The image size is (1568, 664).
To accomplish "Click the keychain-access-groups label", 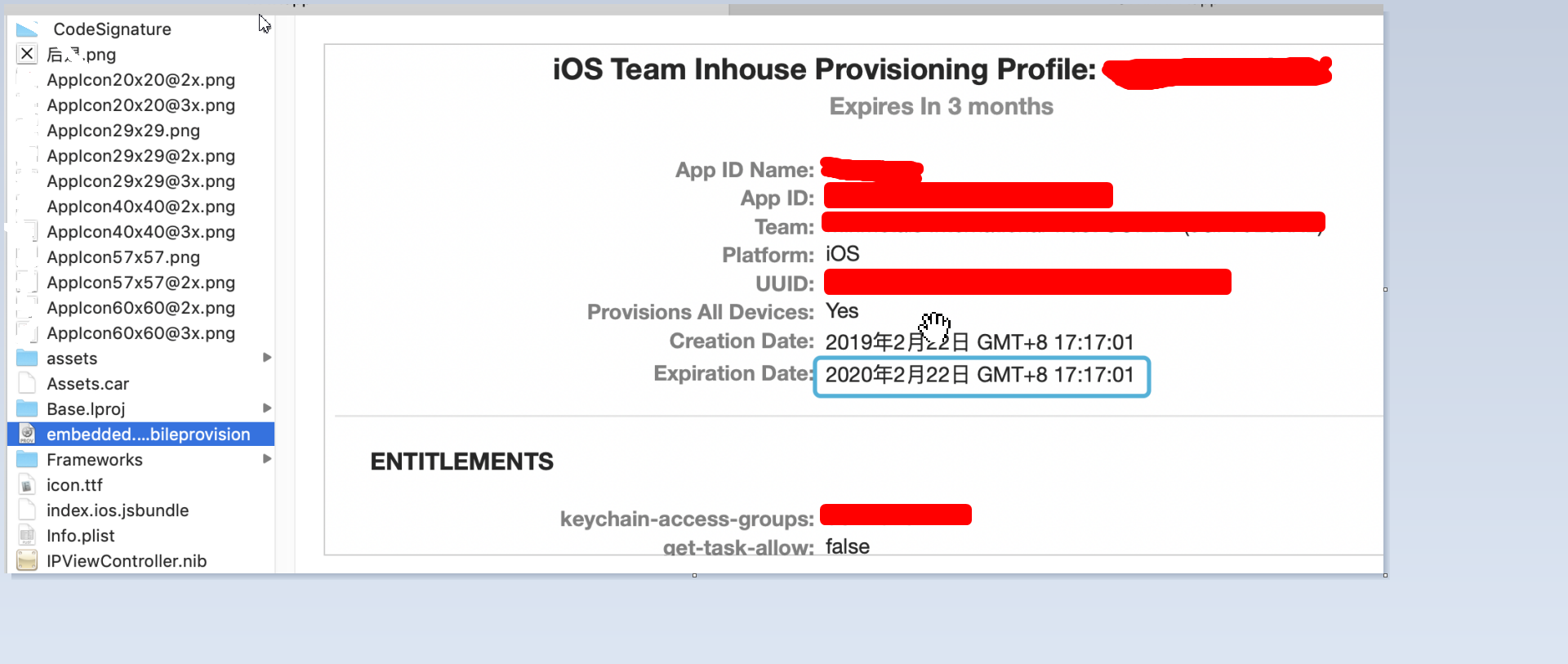I will (687, 519).
